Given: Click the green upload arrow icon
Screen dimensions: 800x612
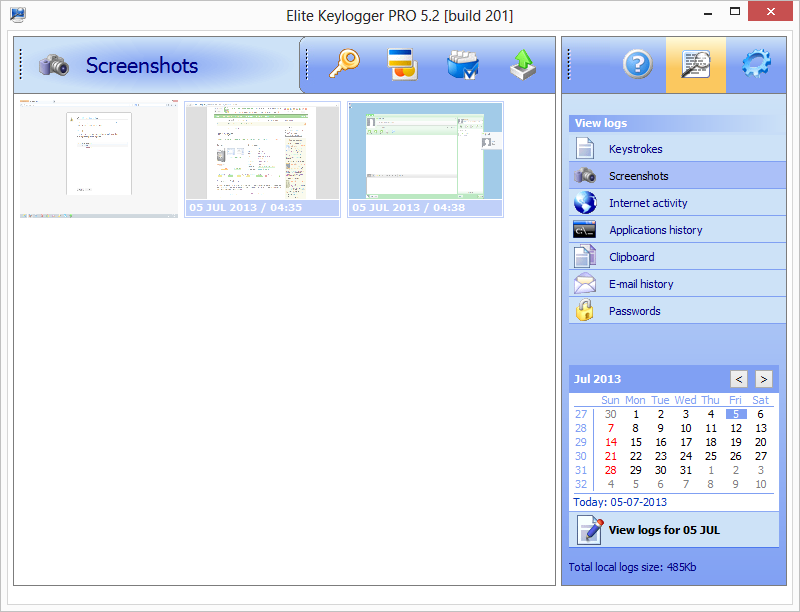Looking at the screenshot, I should coord(522,65).
